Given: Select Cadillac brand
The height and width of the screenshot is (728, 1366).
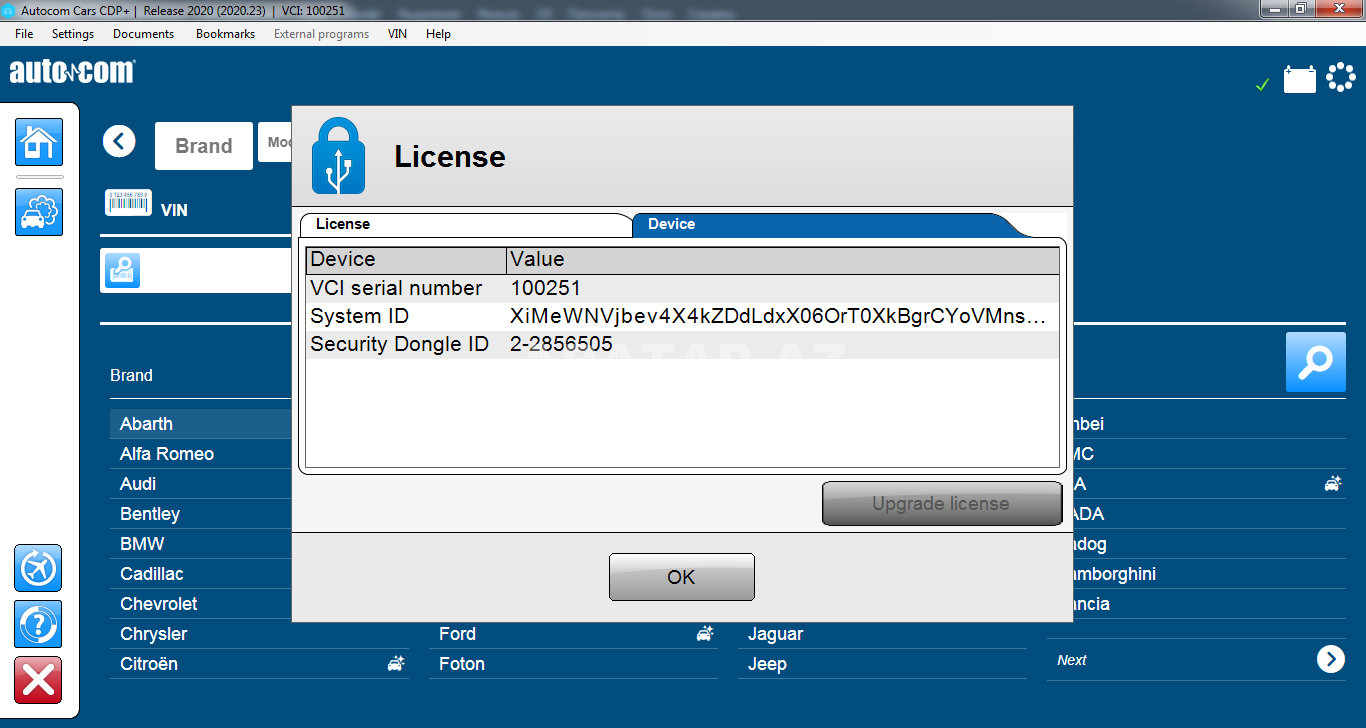Looking at the screenshot, I should point(152,574).
